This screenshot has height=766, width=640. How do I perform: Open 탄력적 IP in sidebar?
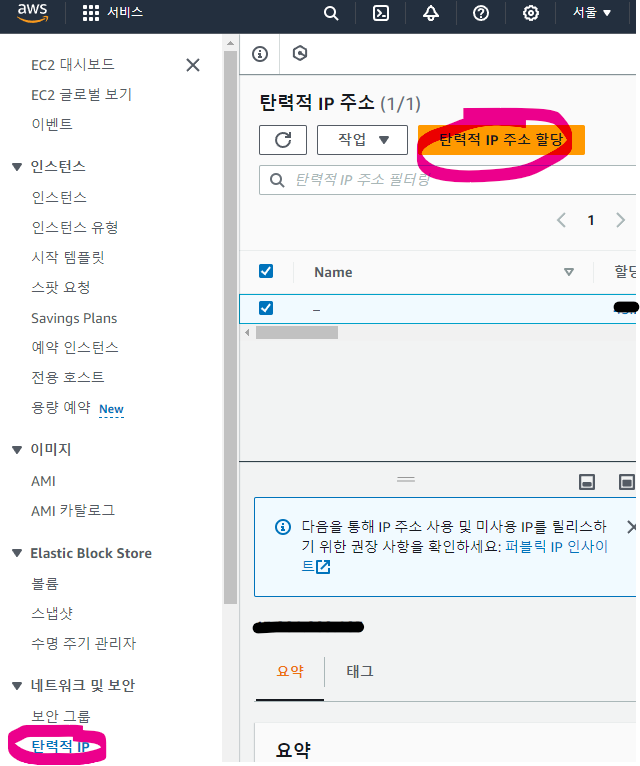(x=61, y=746)
